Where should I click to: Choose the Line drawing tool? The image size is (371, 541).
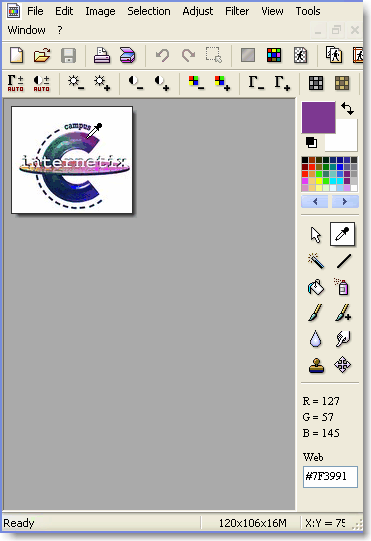pyautogui.click(x=343, y=261)
